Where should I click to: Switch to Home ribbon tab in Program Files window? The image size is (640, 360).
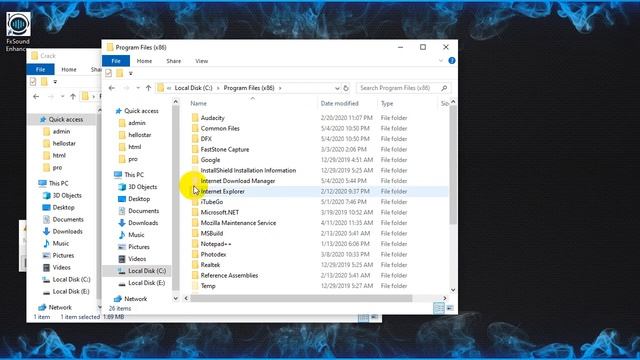[144, 61]
